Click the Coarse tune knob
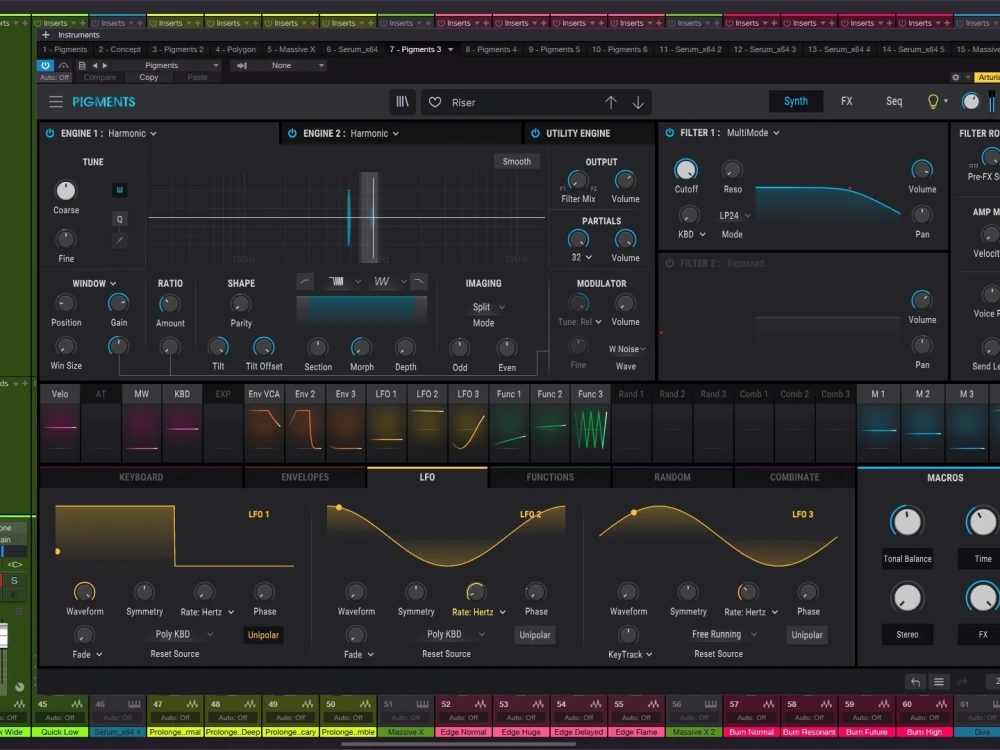 pyautogui.click(x=66, y=190)
